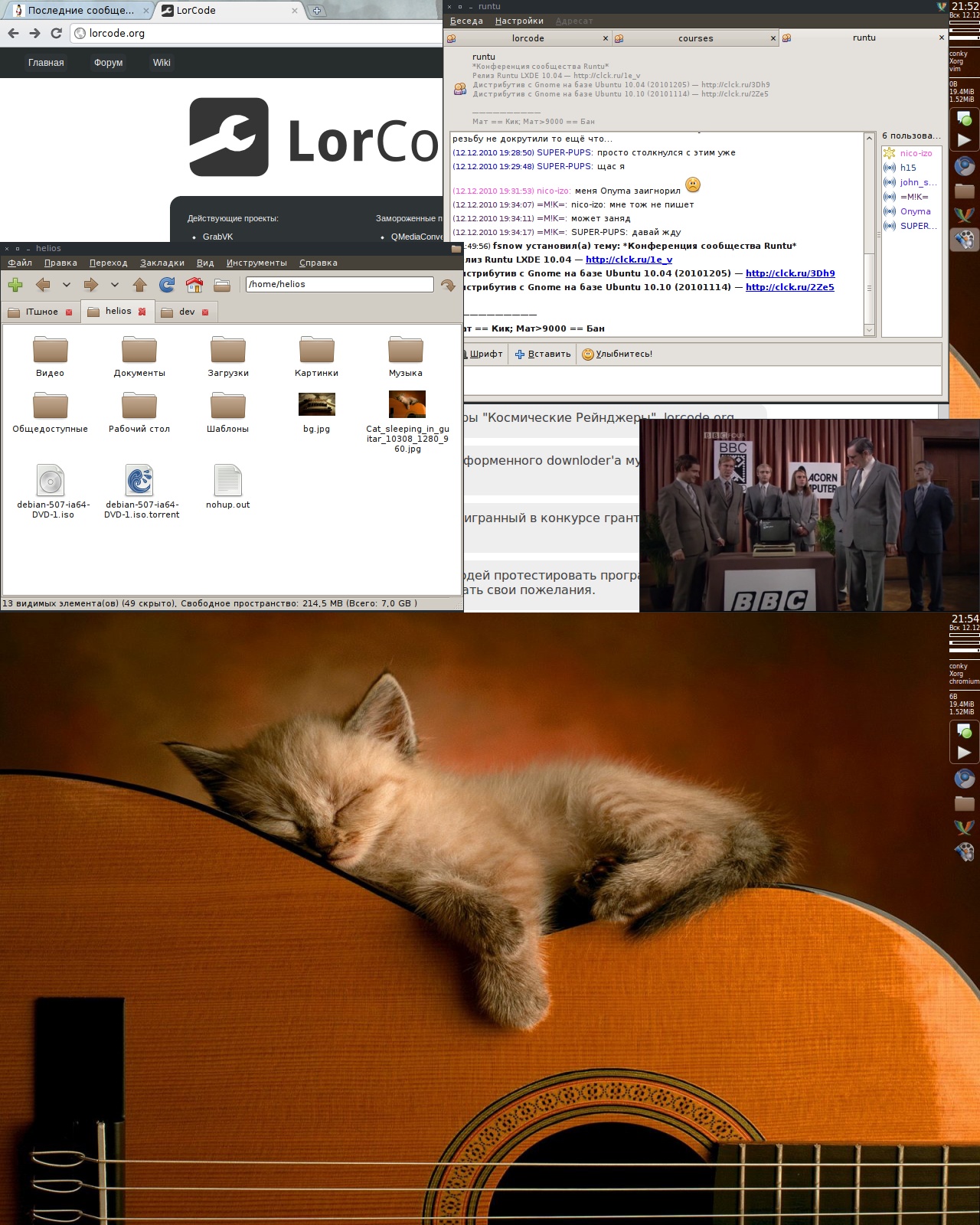Screen dimensions: 980x1225
Task: Click the Шрифт button in the chat window
Action: point(483,354)
